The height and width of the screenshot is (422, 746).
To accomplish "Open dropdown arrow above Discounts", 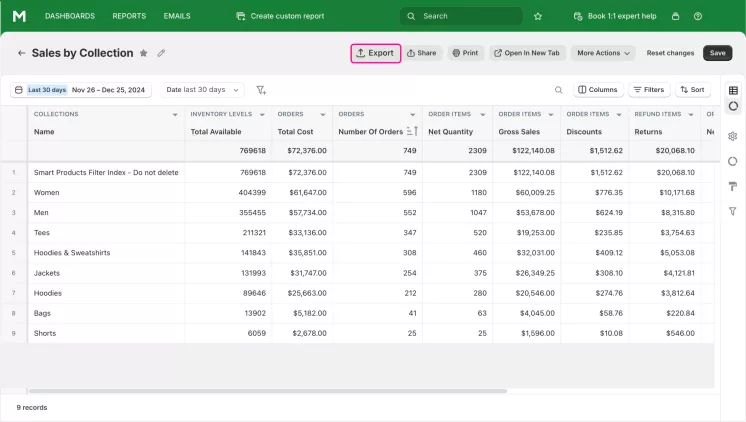I will coord(618,115).
